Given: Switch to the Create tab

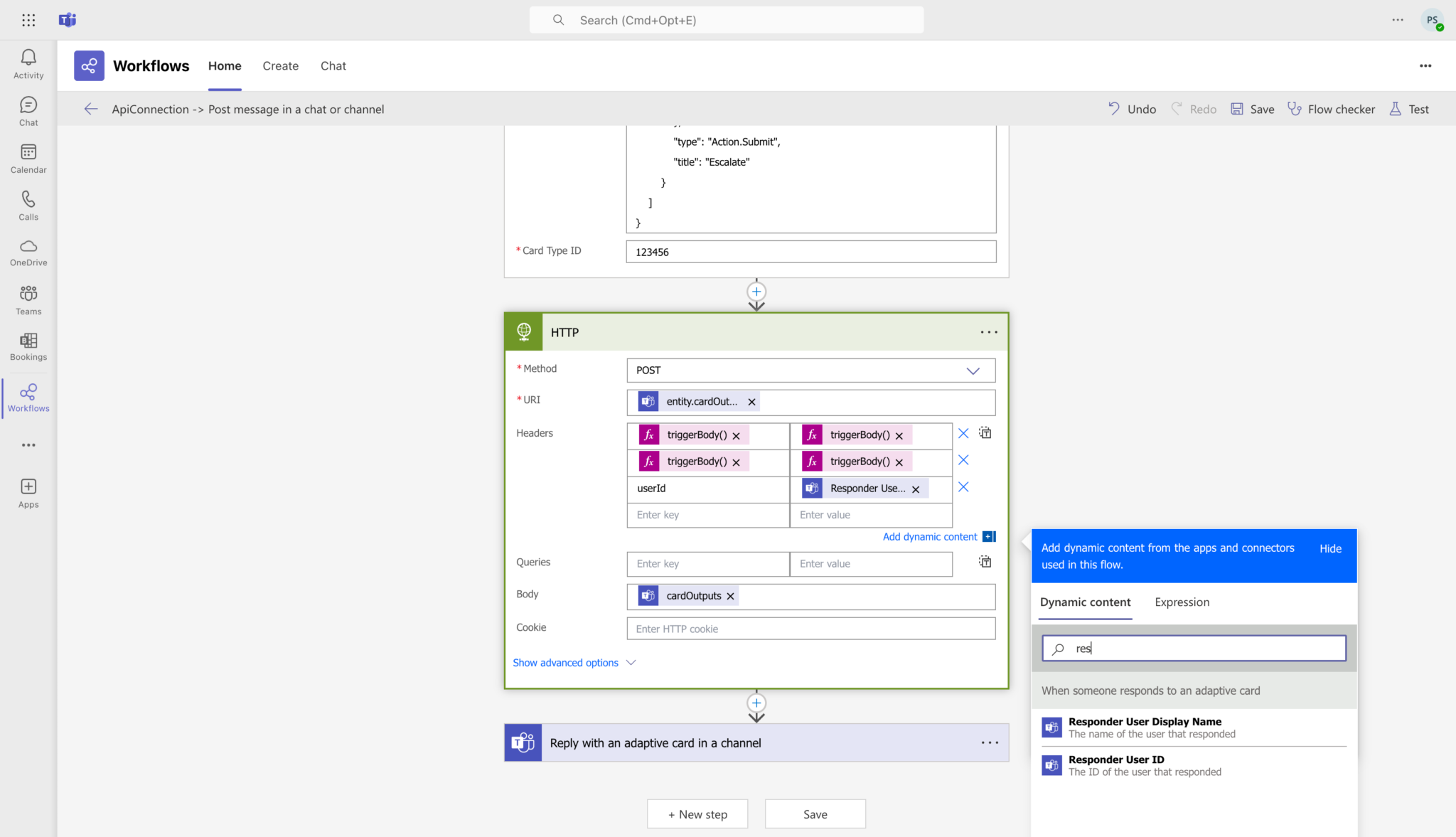Looking at the screenshot, I should pyautogui.click(x=280, y=65).
